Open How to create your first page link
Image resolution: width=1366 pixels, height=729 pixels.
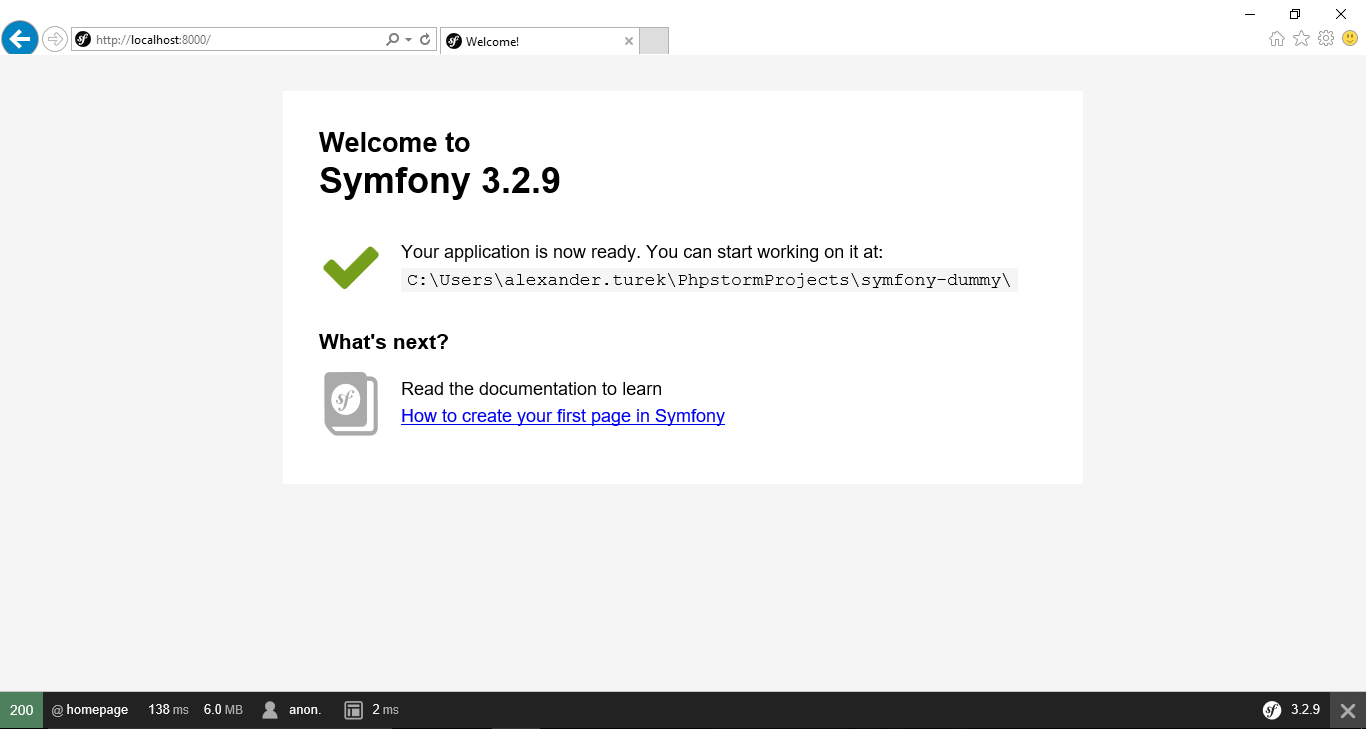pos(563,416)
